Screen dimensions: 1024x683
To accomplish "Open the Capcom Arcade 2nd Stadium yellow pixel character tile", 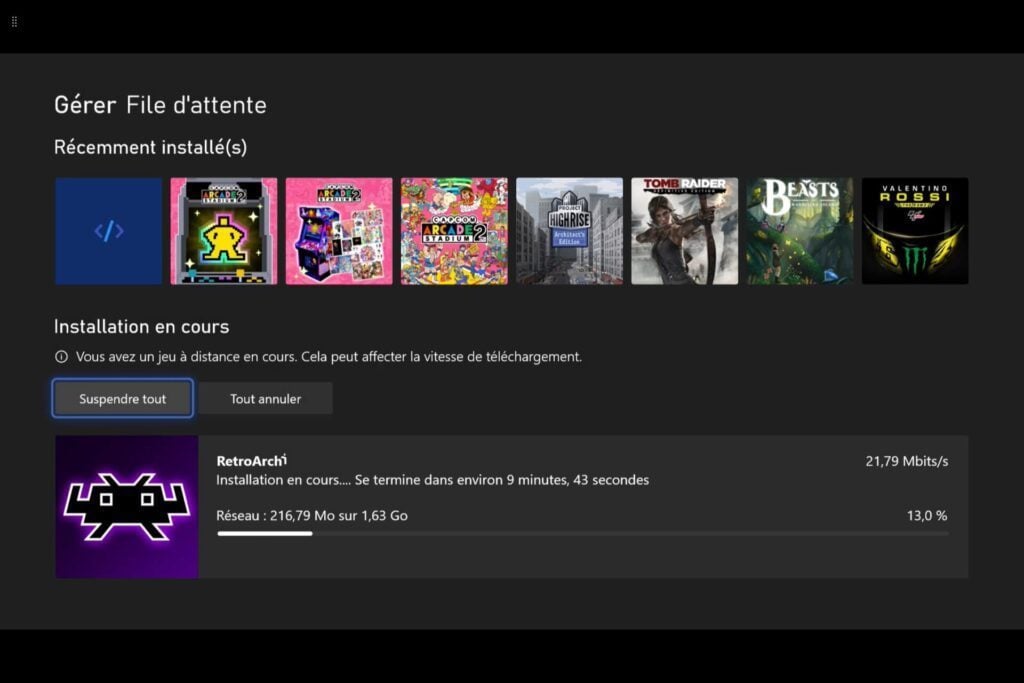I will tap(224, 231).
